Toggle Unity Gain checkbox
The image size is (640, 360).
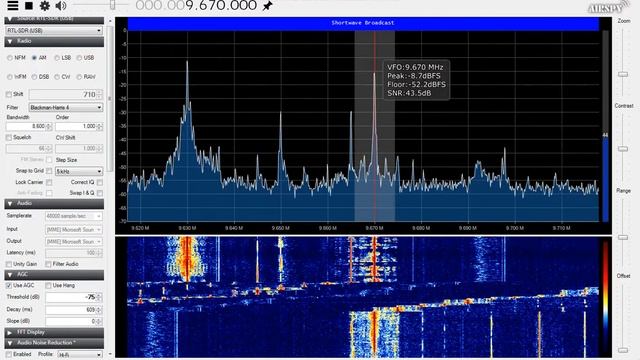9,264
